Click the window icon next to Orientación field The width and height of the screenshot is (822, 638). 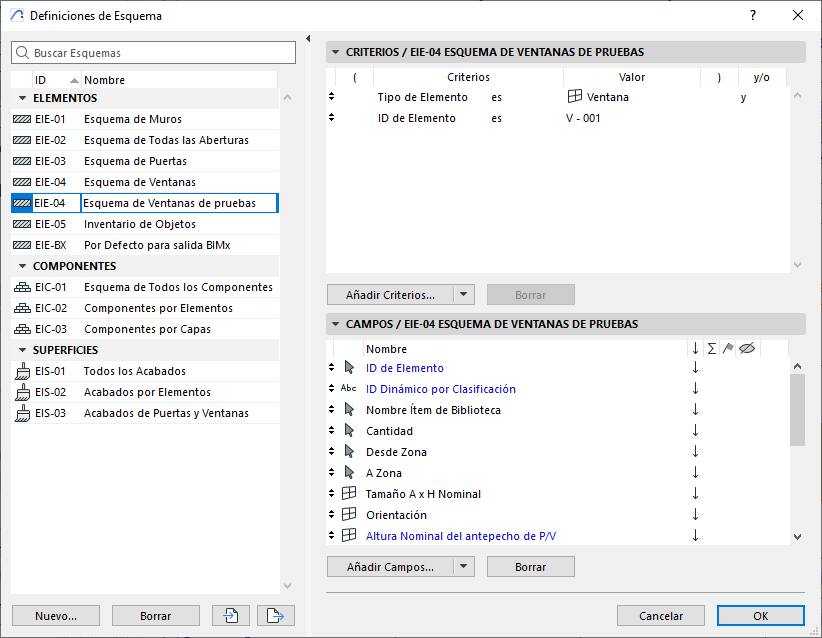[349, 515]
